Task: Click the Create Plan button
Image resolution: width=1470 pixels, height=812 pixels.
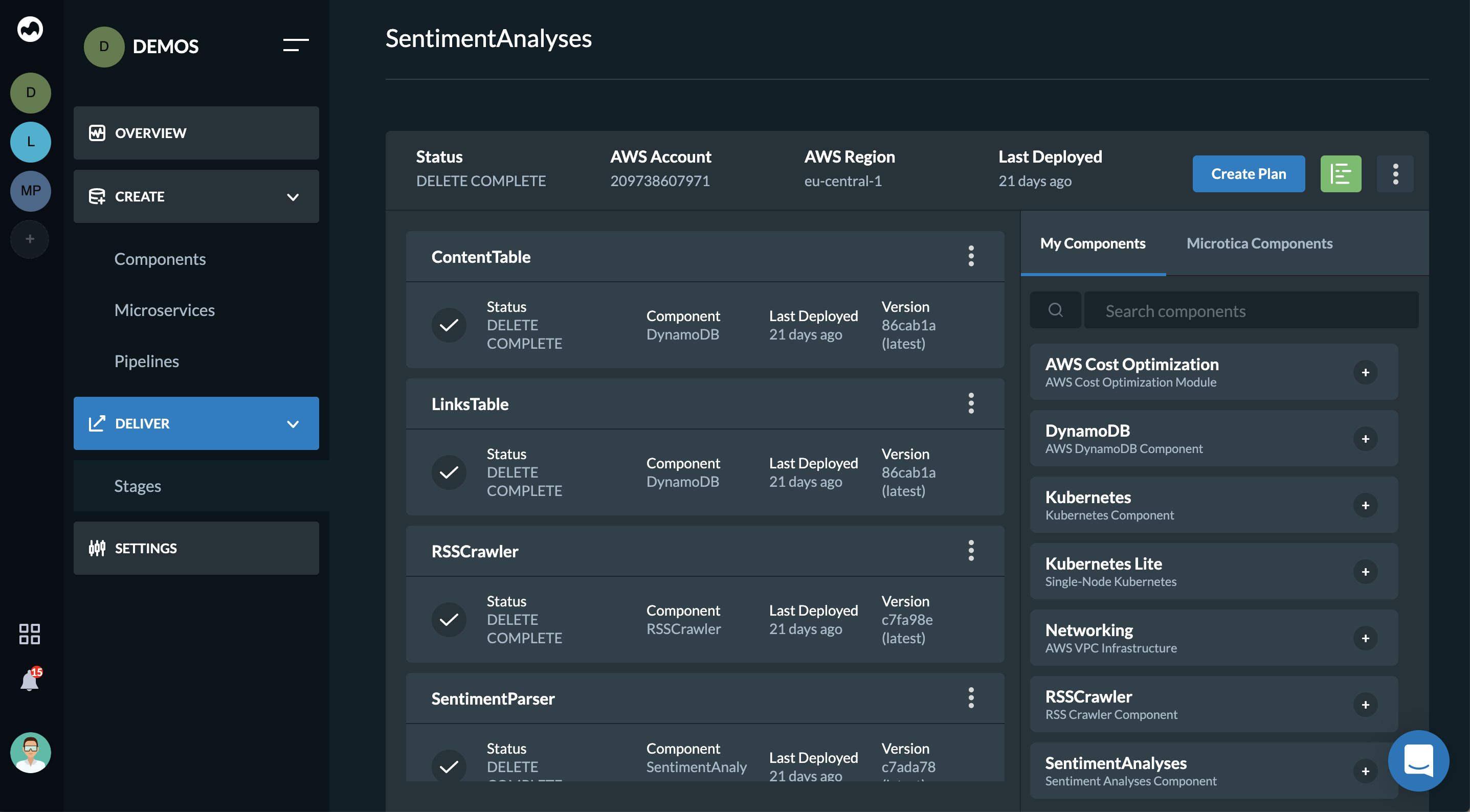Action: 1248,174
